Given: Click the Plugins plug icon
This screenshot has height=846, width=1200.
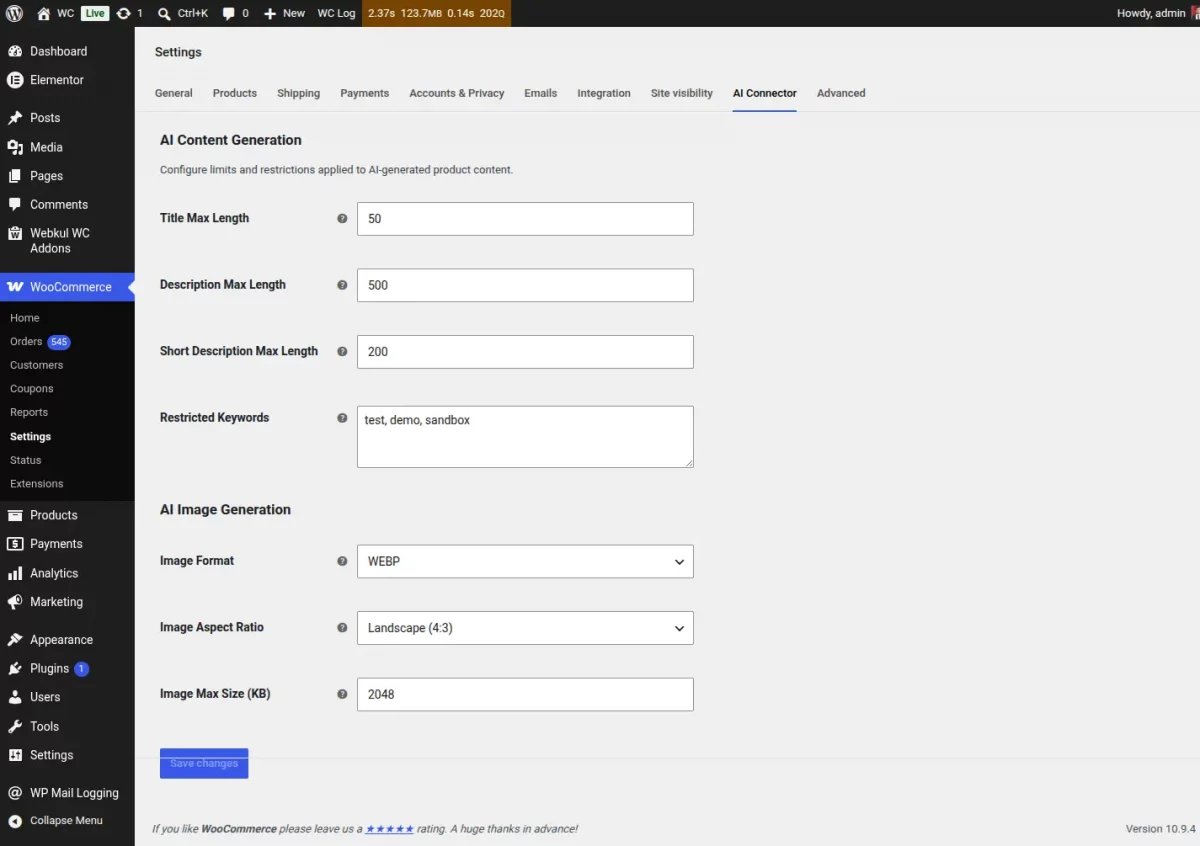Looking at the screenshot, I should coord(15,669).
